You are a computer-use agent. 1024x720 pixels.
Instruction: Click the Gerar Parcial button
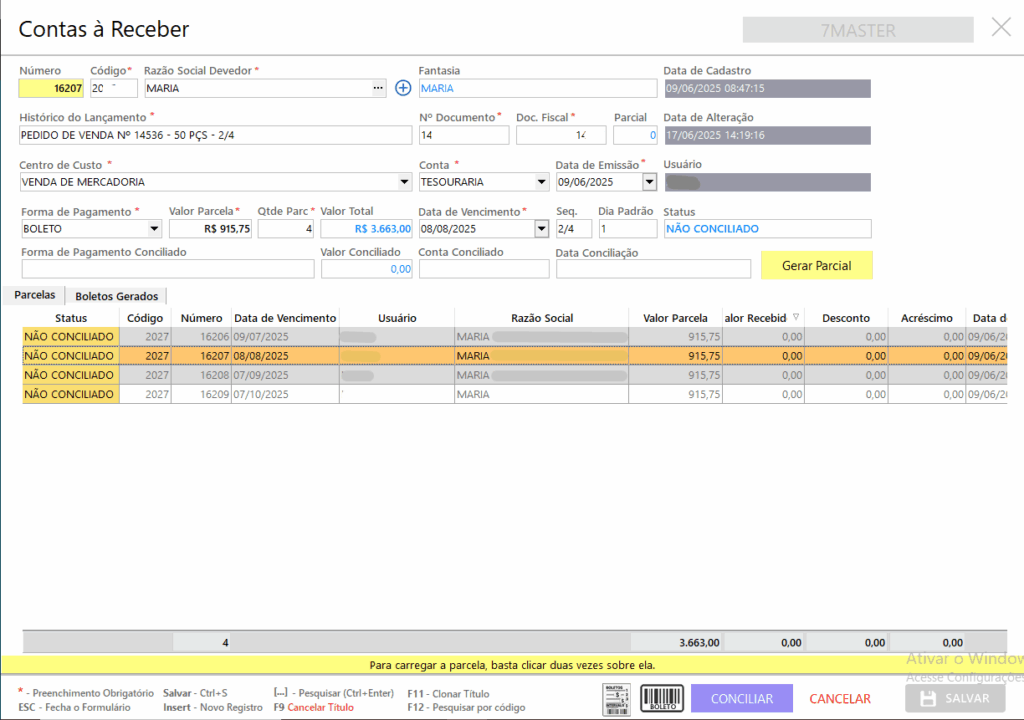coord(816,265)
